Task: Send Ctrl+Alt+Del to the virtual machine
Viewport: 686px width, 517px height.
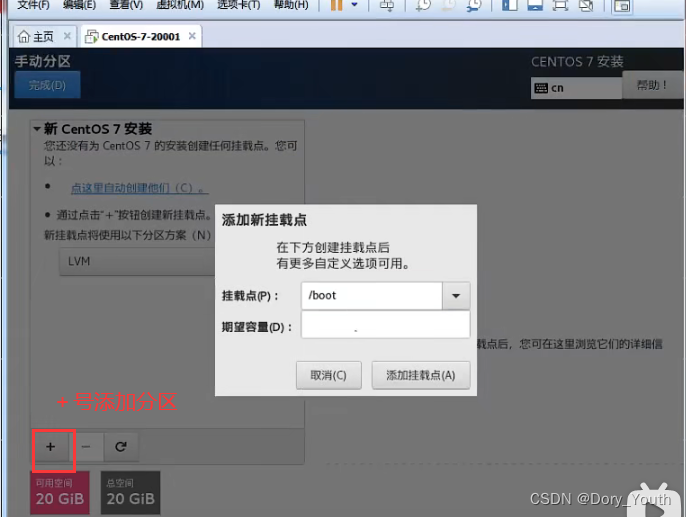Action: pyautogui.click(x=386, y=5)
